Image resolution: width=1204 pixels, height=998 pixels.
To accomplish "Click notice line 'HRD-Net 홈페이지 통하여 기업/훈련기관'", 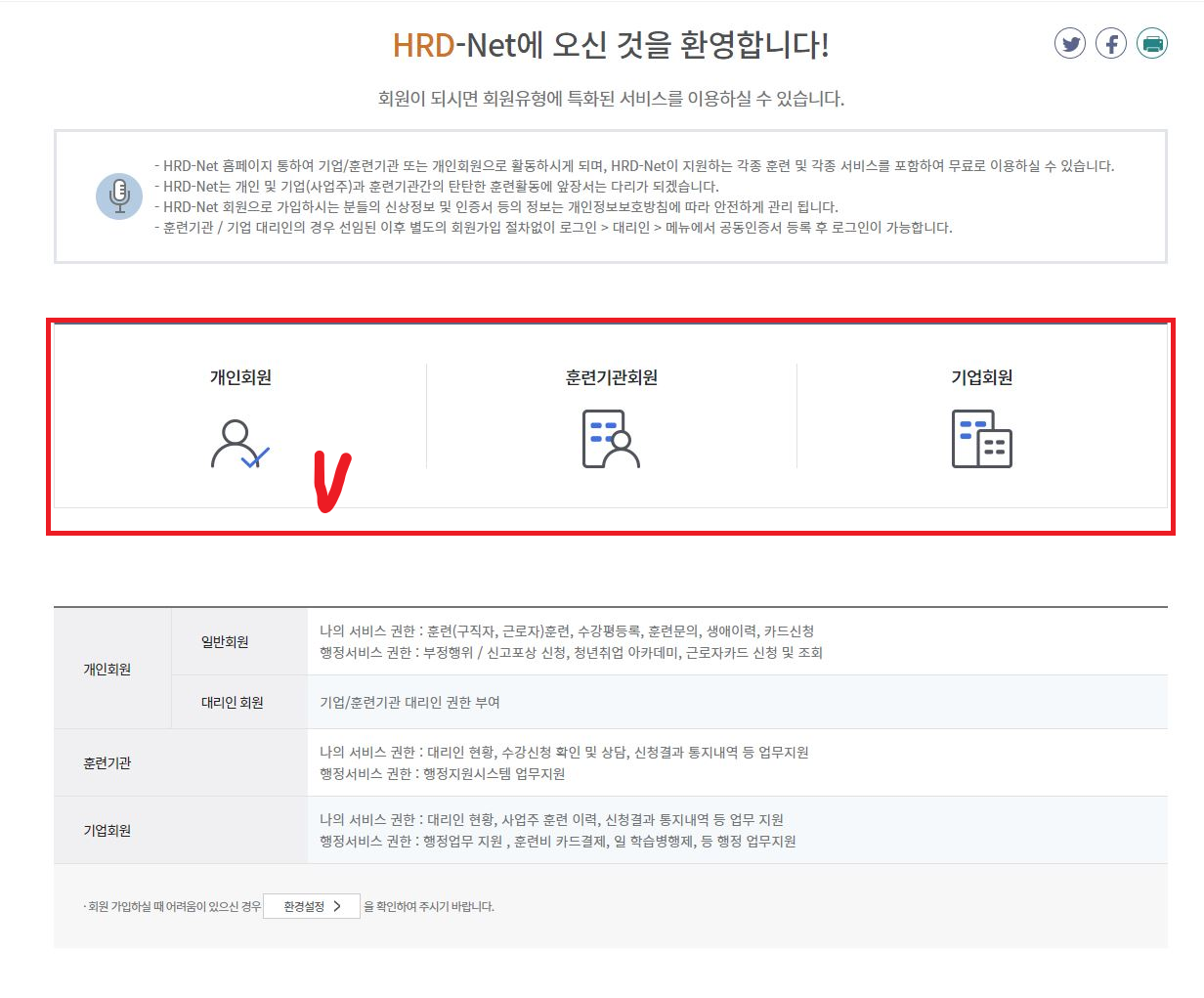I will 634,166.
